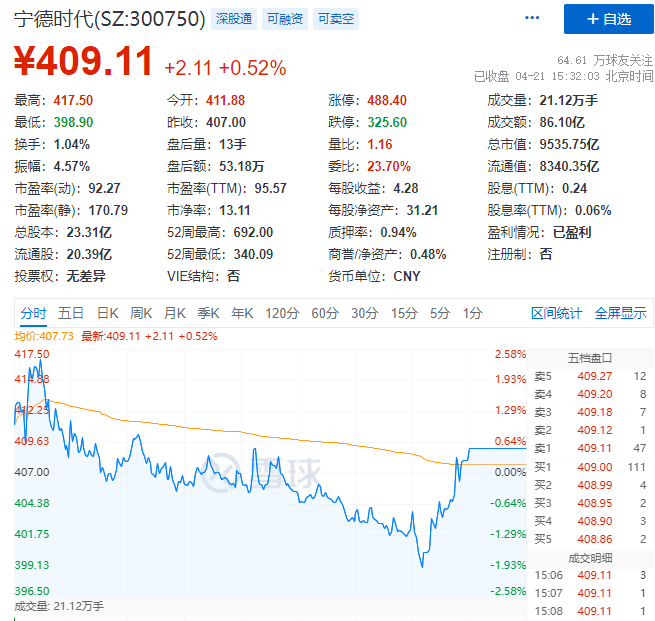Switch to the 年K chart tab

[x=242, y=313]
